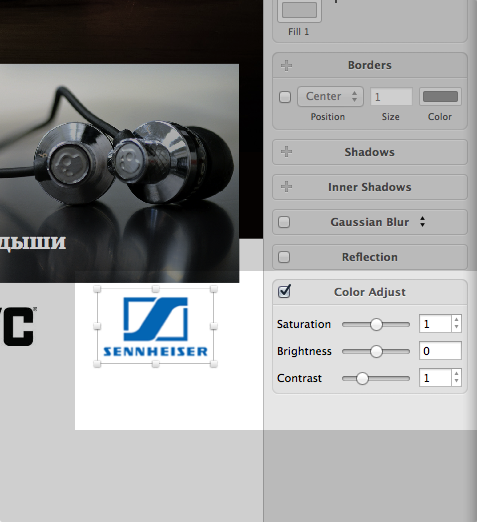Click the Reflection section label
The image size is (477, 522).
[370, 257]
